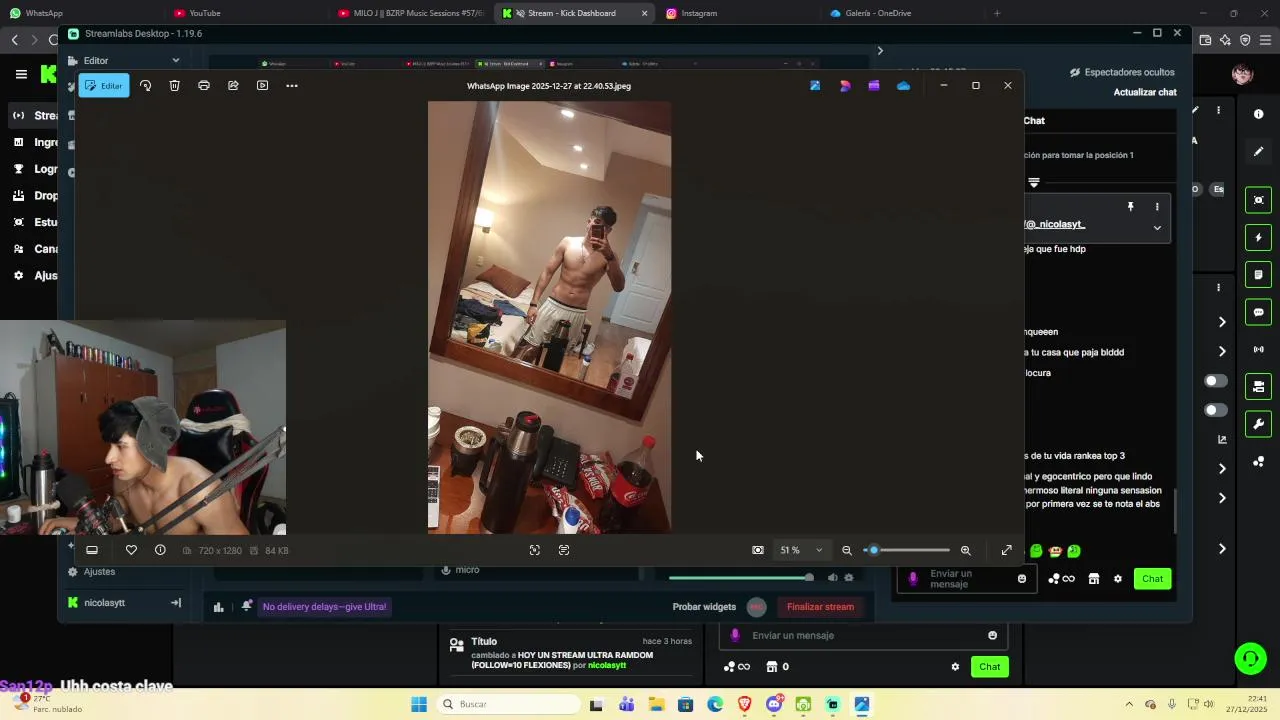Open the visual search scan icon in Photos

[x=534, y=550]
